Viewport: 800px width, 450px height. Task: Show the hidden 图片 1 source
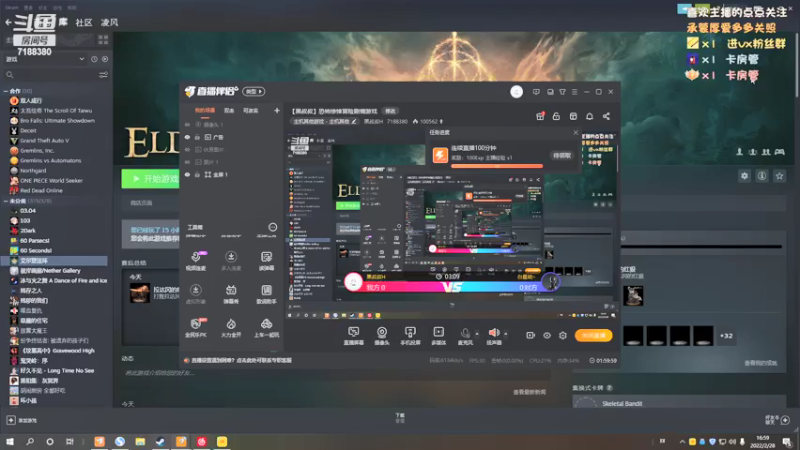tap(187, 162)
